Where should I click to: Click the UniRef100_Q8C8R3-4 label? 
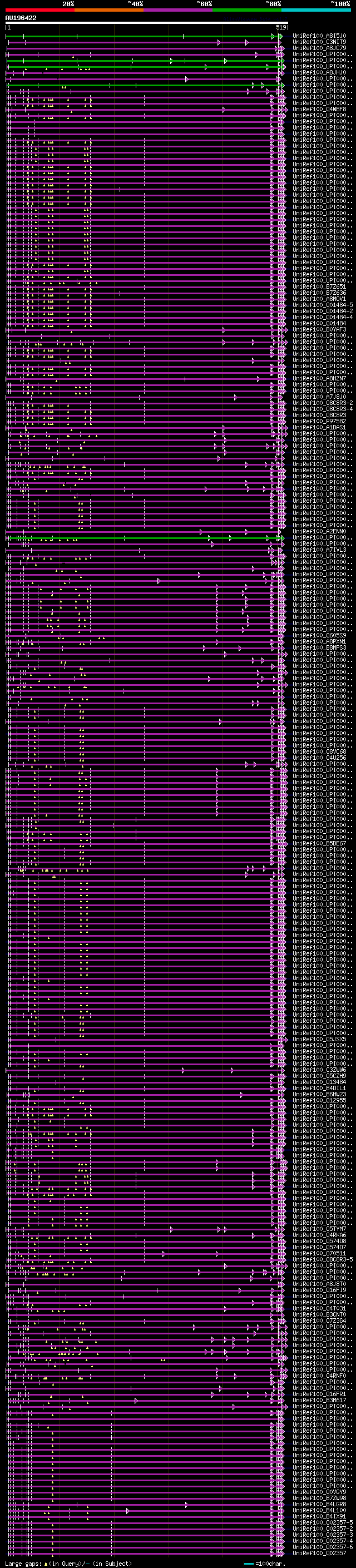[323, 409]
